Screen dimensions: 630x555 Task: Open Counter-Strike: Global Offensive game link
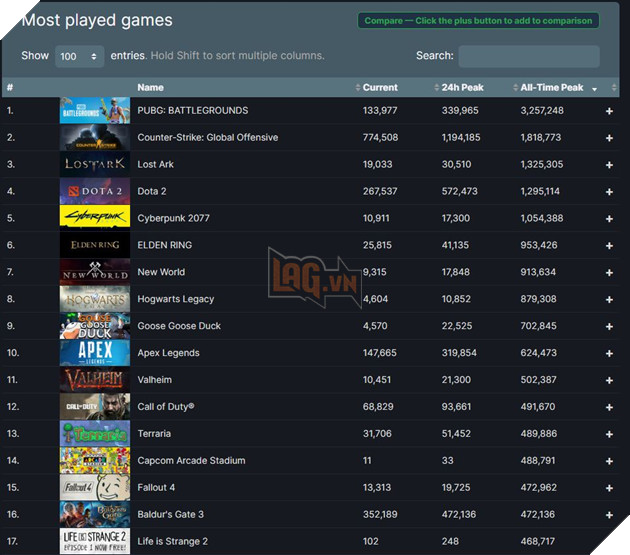208,137
